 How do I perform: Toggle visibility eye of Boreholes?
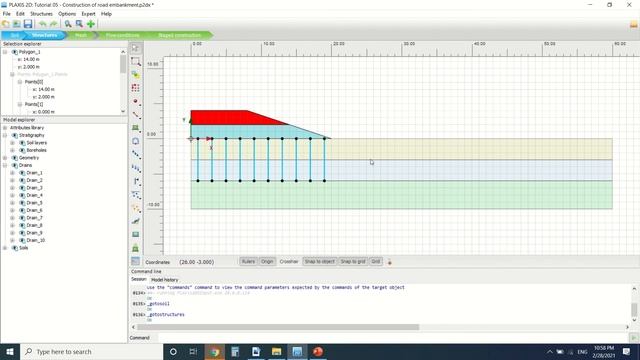pos(22,150)
